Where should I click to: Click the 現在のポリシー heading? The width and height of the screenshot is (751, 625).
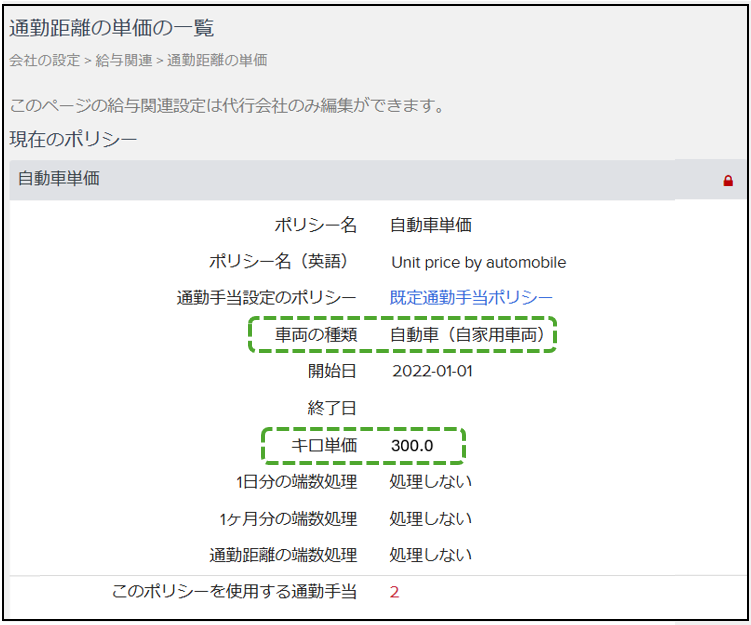[73, 139]
